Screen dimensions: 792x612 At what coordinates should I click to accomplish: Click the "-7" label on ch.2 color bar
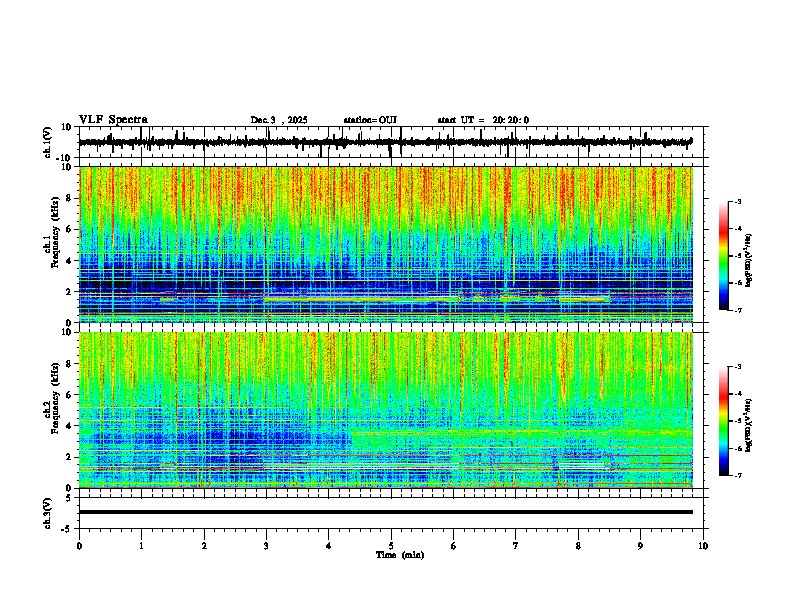pos(738,476)
